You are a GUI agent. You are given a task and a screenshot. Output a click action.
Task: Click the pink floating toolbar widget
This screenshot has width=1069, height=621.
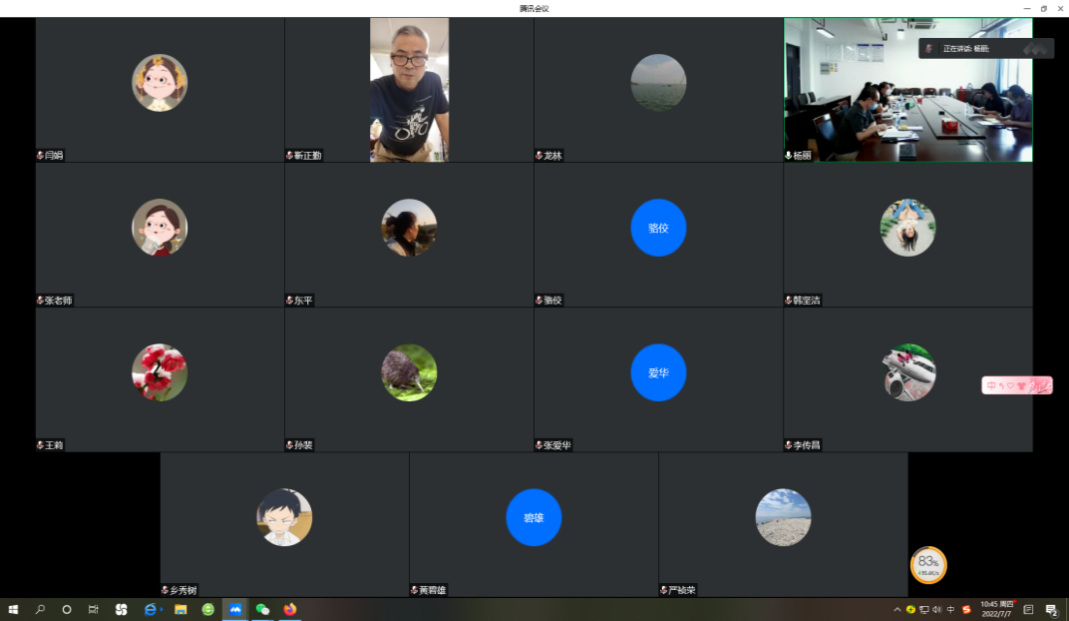coord(1017,385)
